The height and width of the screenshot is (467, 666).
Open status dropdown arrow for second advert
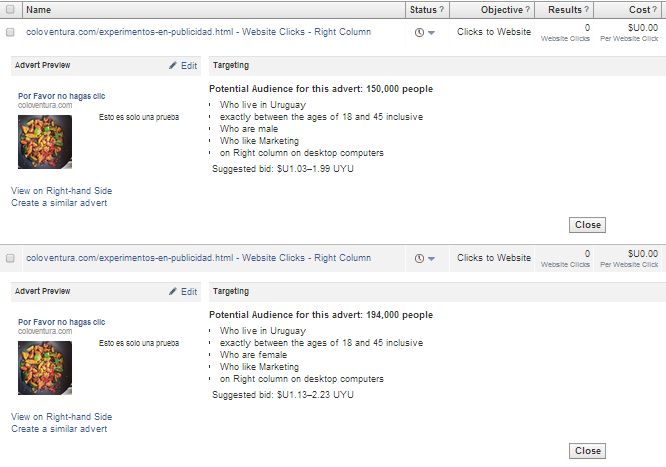pos(432,259)
